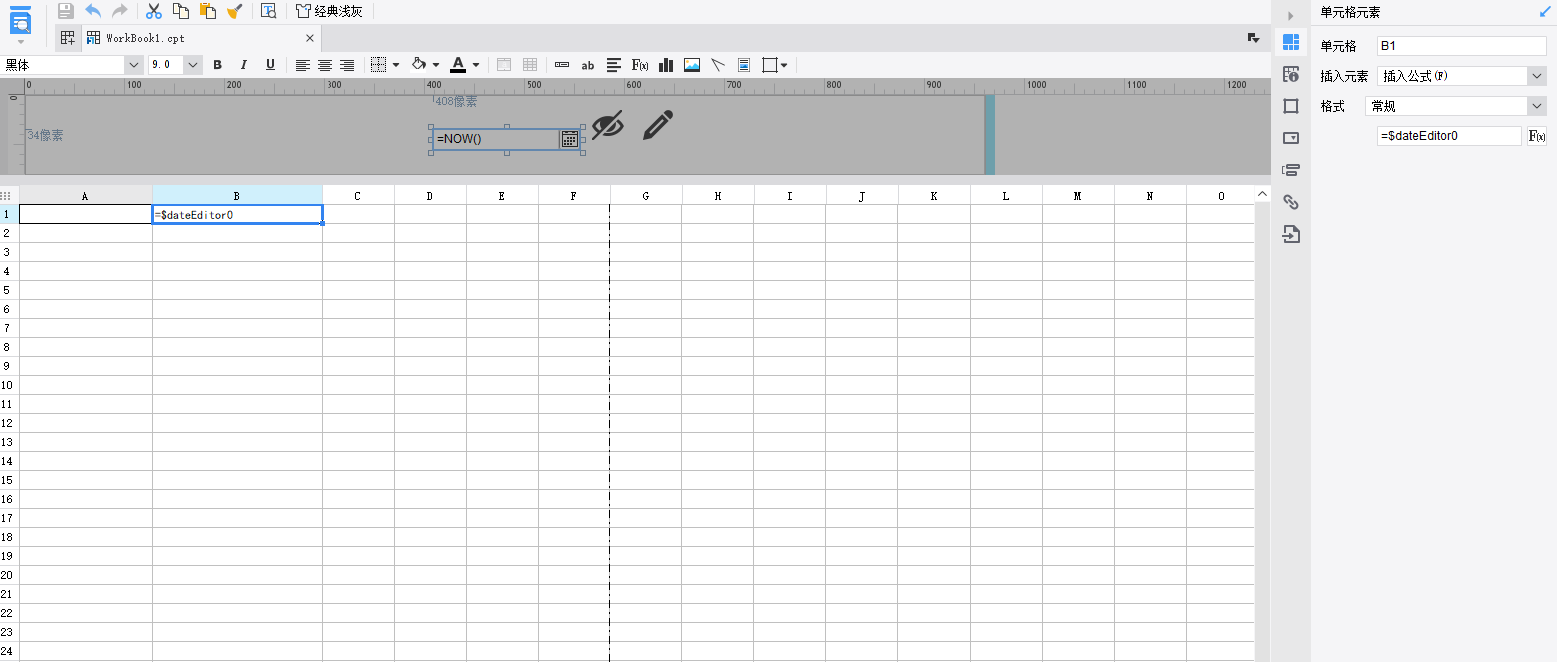Screen dimensions: 1557x662
Task: Click the unmerge cells grid icon
Action: [530, 65]
